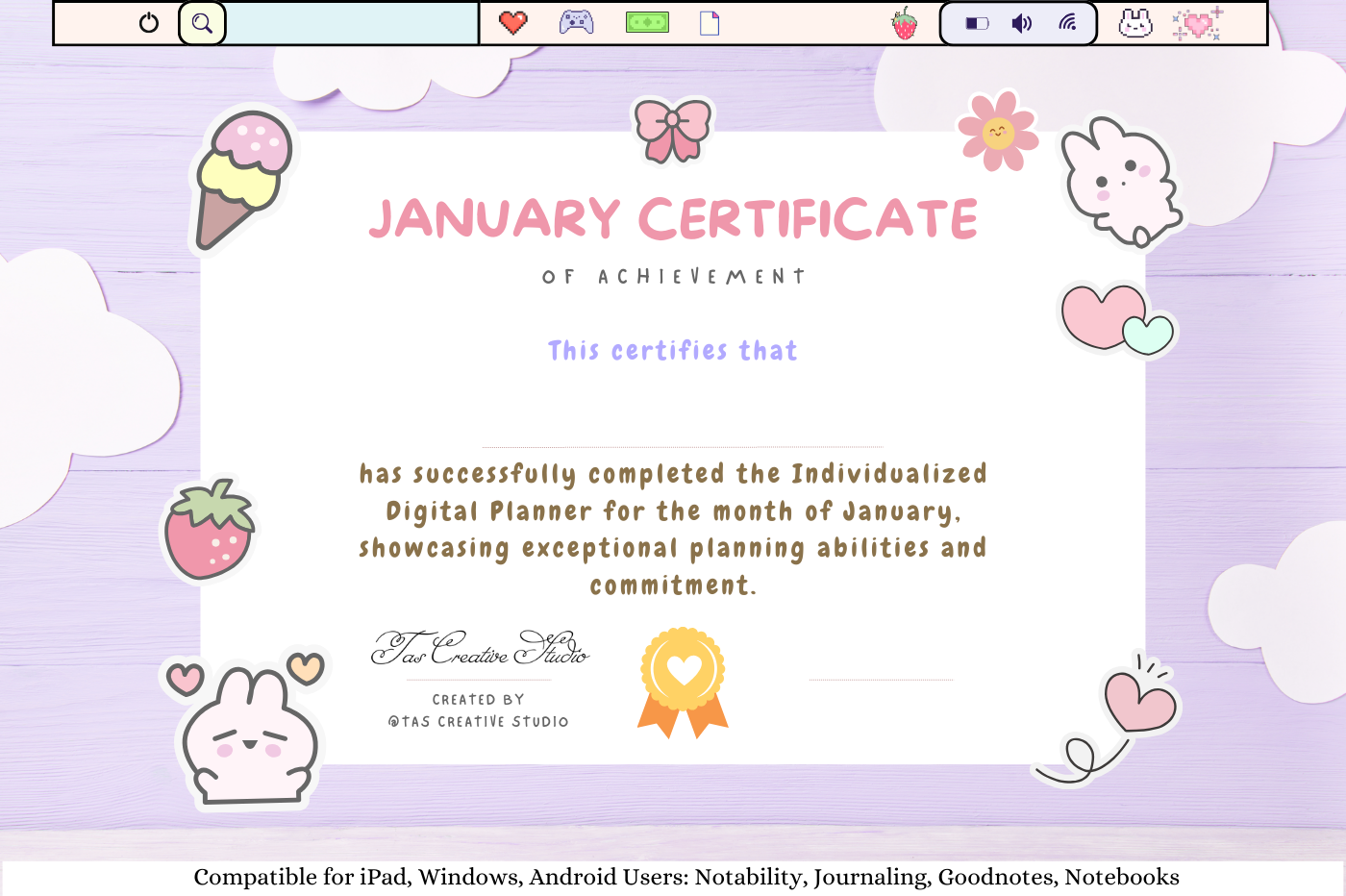Click the smiling pink flower sticker
1346x896 pixels.
(998, 132)
